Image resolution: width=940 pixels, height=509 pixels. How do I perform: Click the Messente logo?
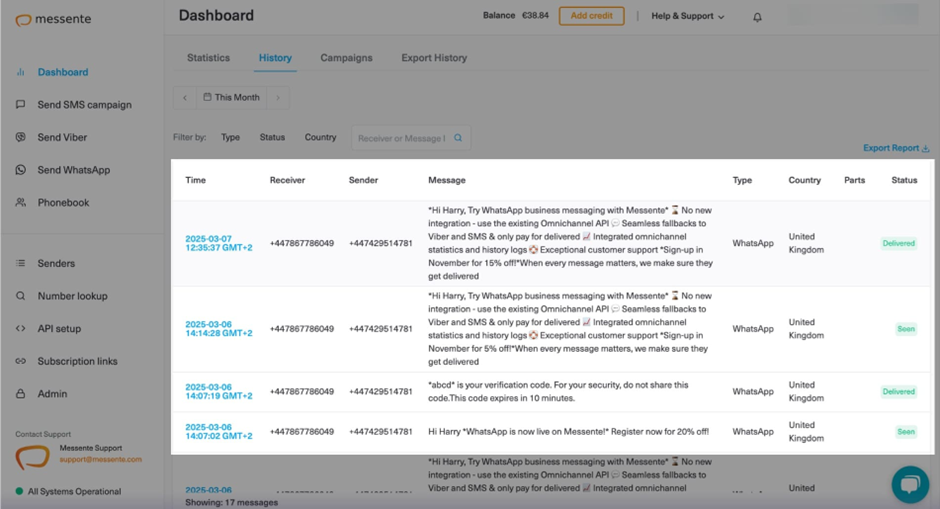[x=53, y=19]
